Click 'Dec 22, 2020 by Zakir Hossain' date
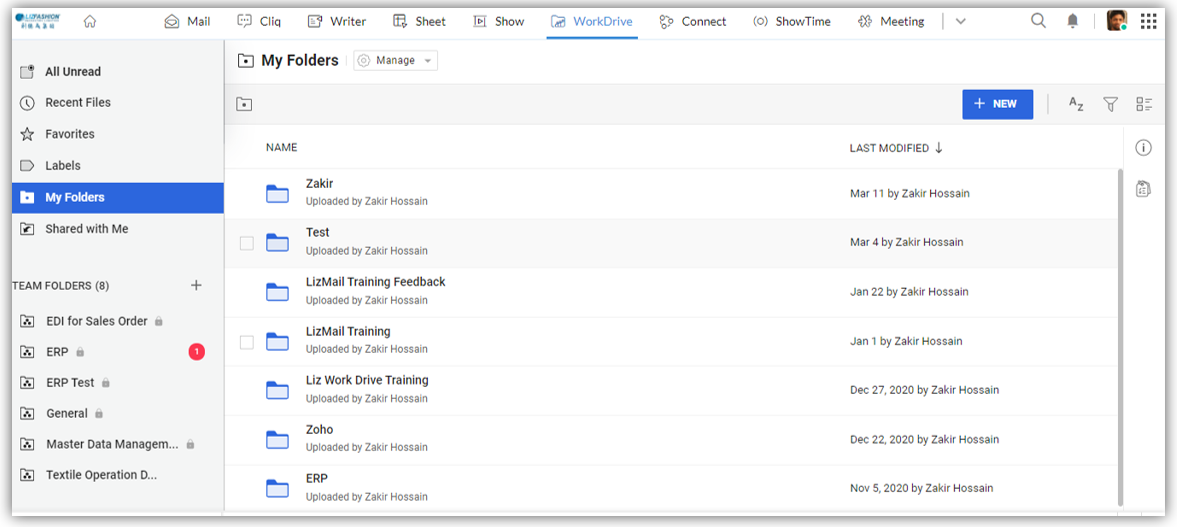 point(925,440)
